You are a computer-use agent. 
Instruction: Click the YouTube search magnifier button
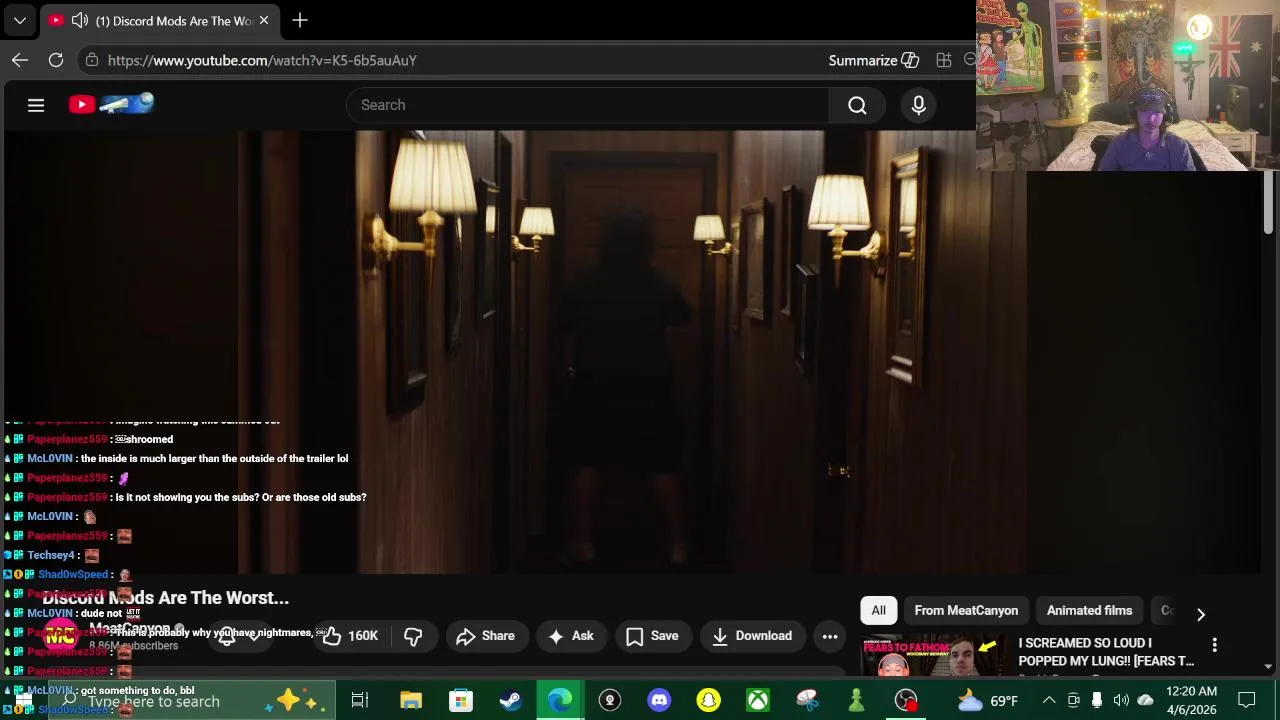[x=857, y=105]
